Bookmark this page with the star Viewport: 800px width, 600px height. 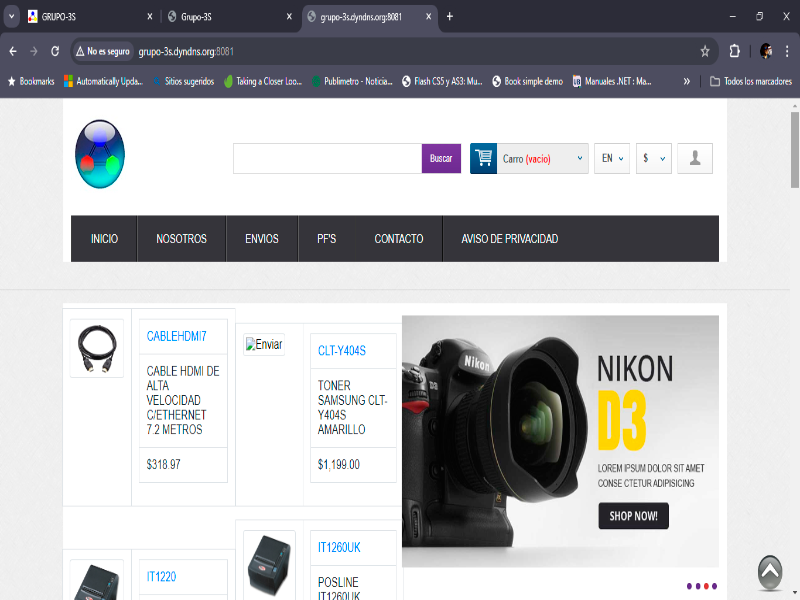coord(705,52)
